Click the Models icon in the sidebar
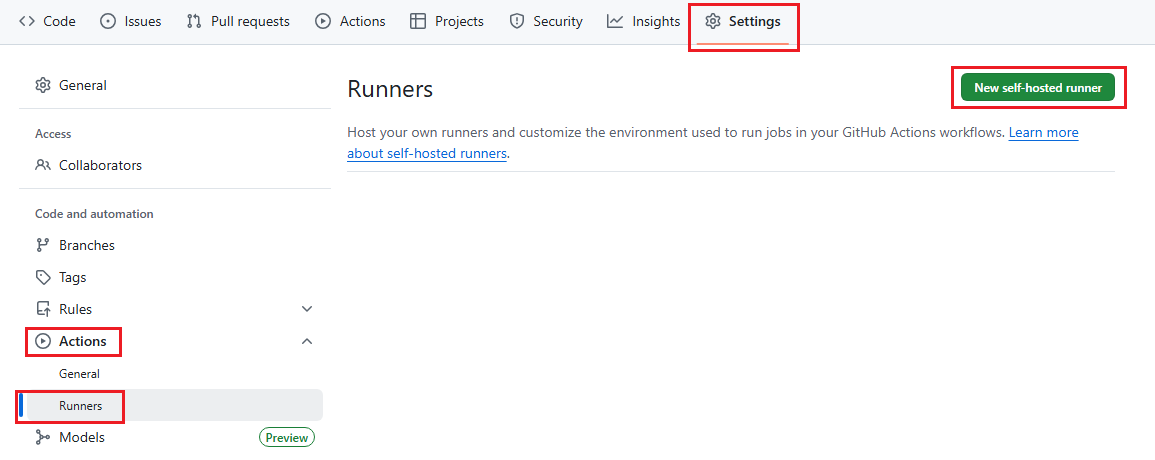1155x460 pixels. click(43, 437)
